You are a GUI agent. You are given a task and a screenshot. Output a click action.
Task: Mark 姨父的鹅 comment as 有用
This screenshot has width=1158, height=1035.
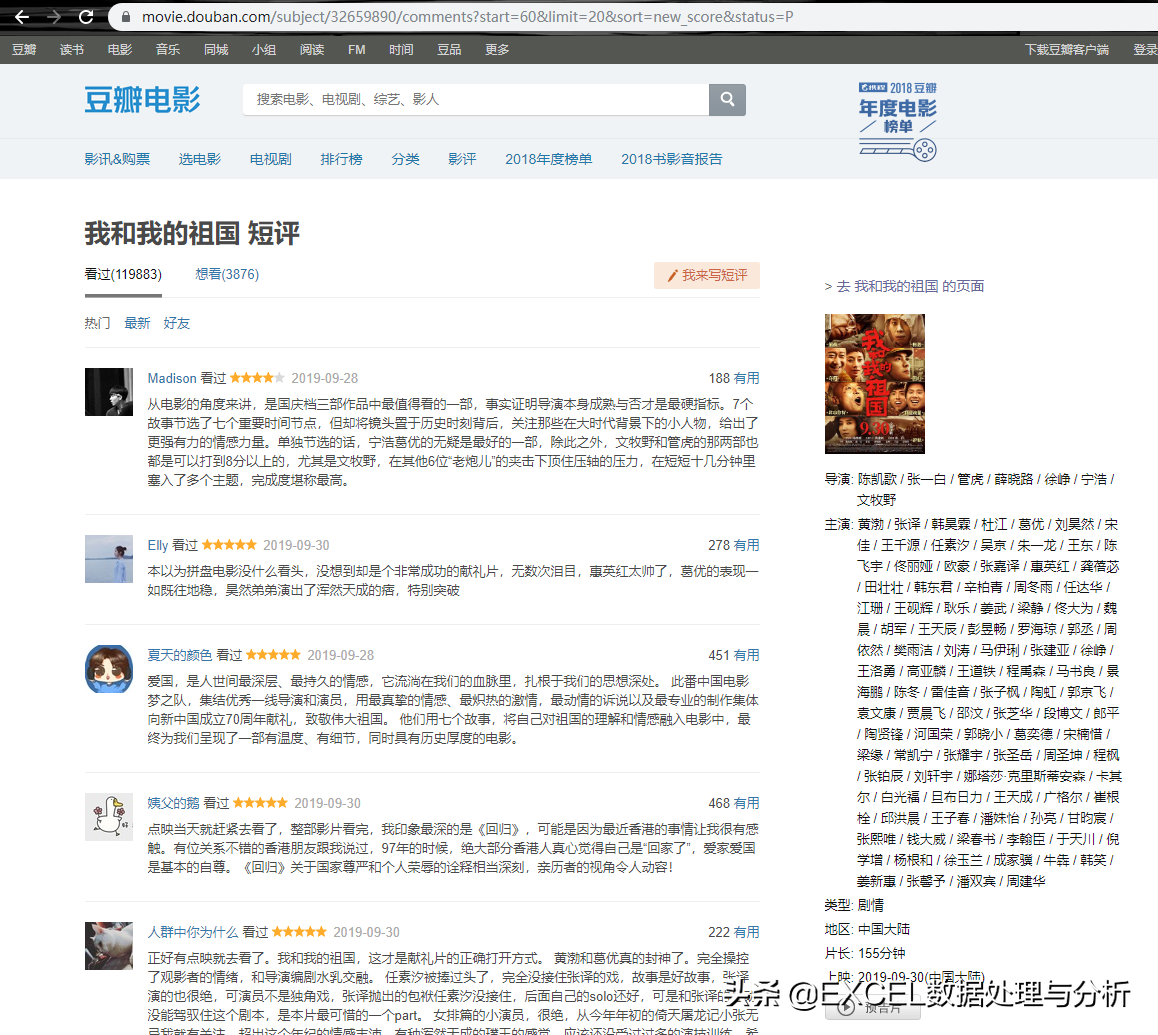(746, 803)
